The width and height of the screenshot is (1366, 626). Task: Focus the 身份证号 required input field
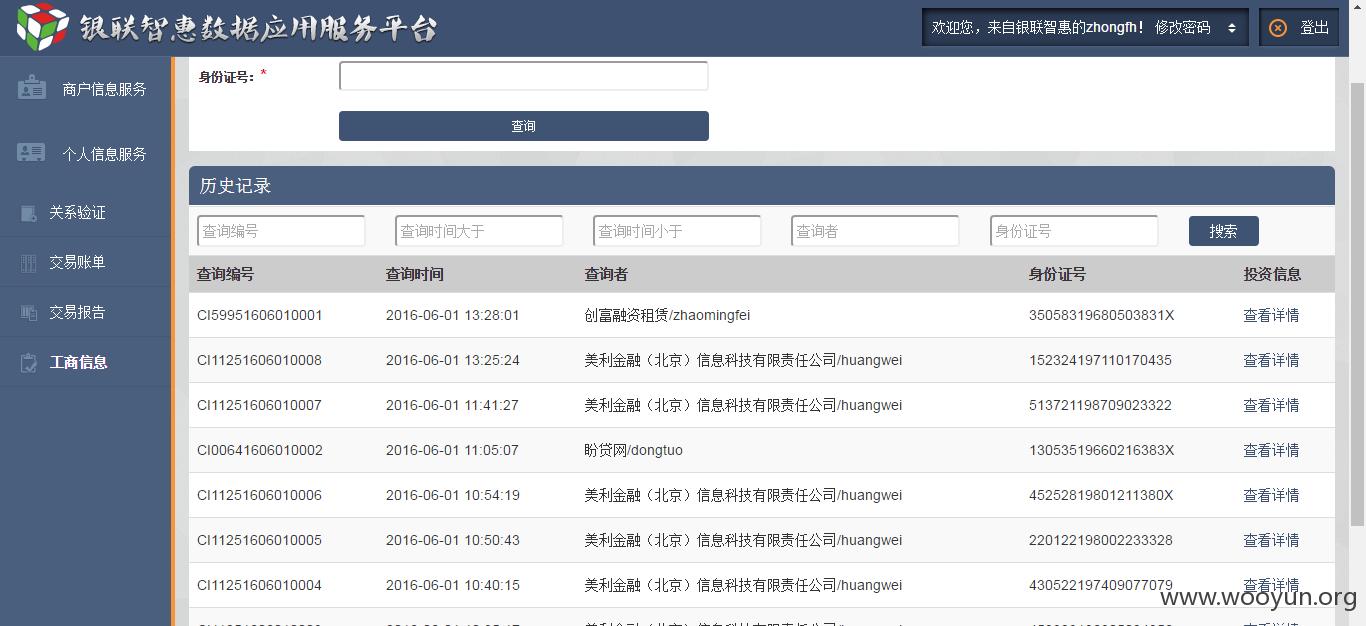(524, 76)
